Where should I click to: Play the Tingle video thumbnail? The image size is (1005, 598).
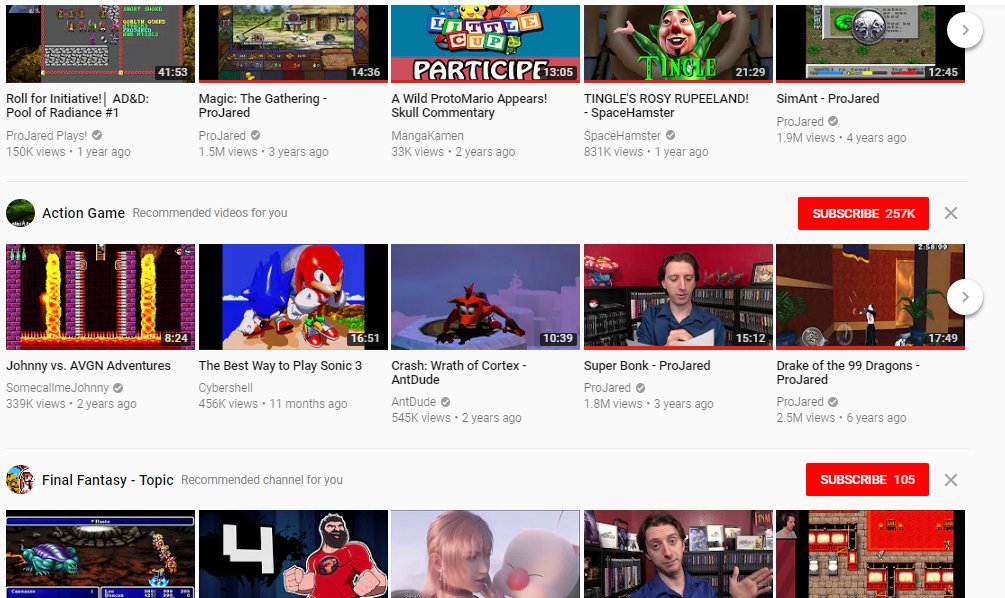[x=678, y=44]
